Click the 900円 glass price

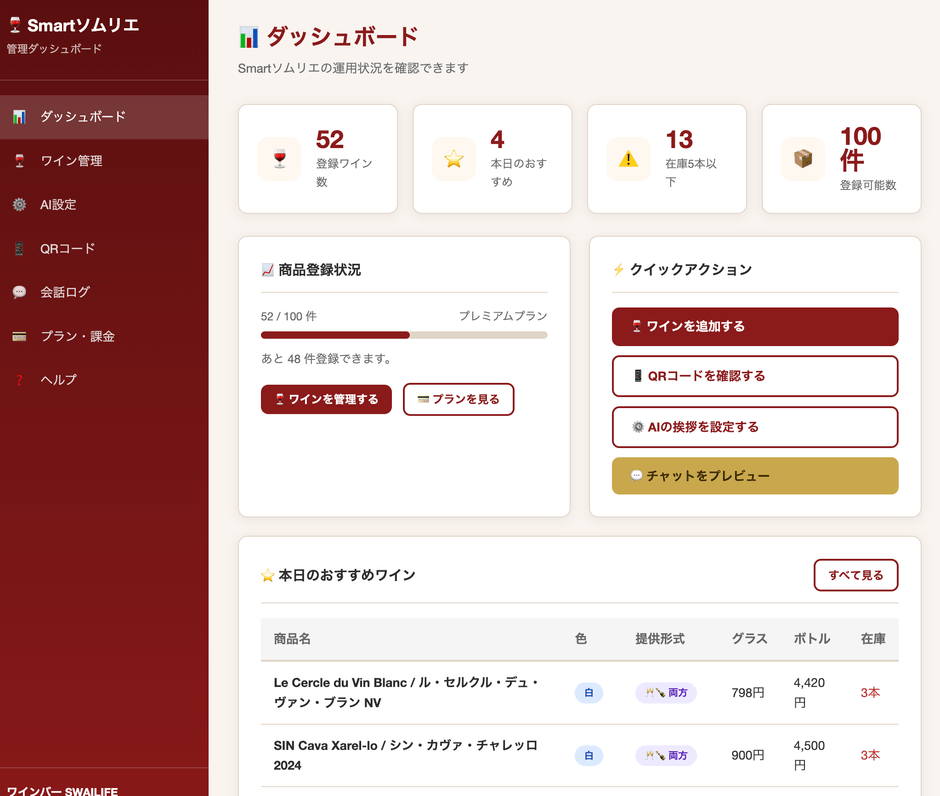coord(748,756)
